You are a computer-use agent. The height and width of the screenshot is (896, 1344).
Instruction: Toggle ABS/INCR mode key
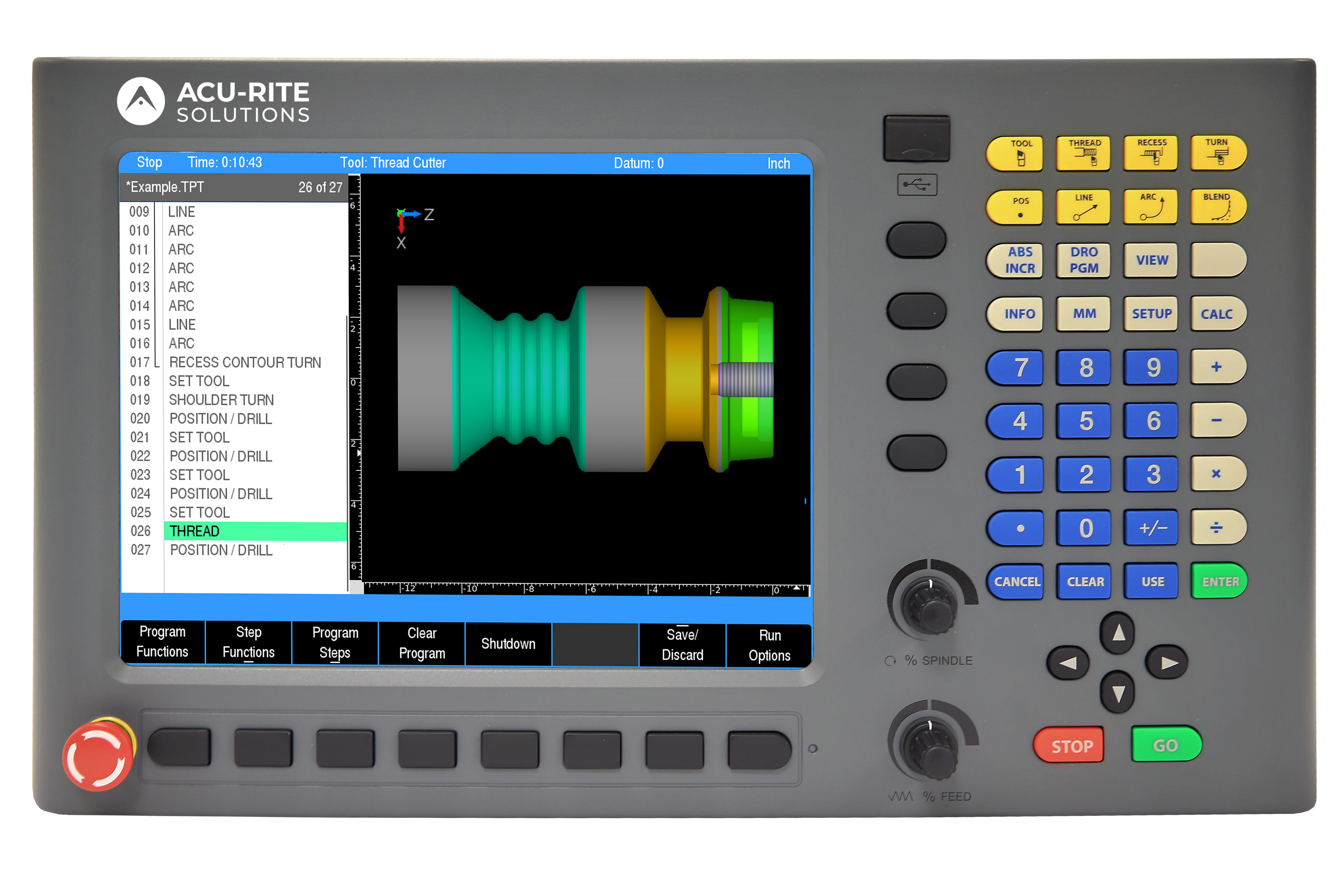point(1016,260)
